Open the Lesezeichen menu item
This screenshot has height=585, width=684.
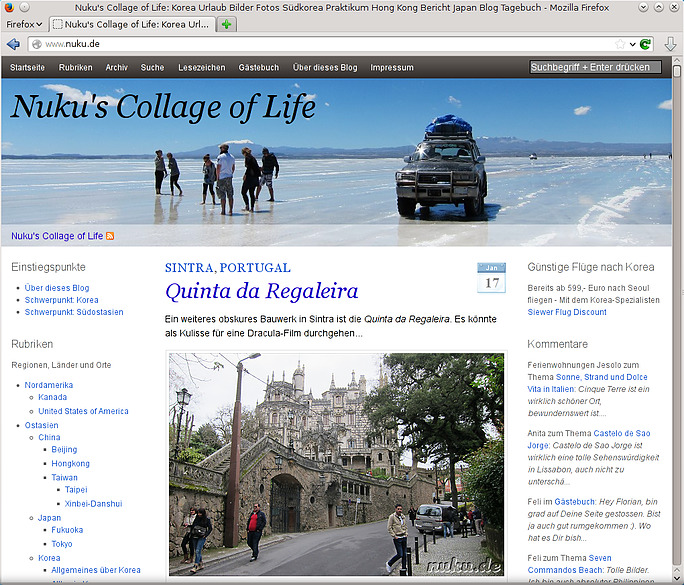click(202, 68)
